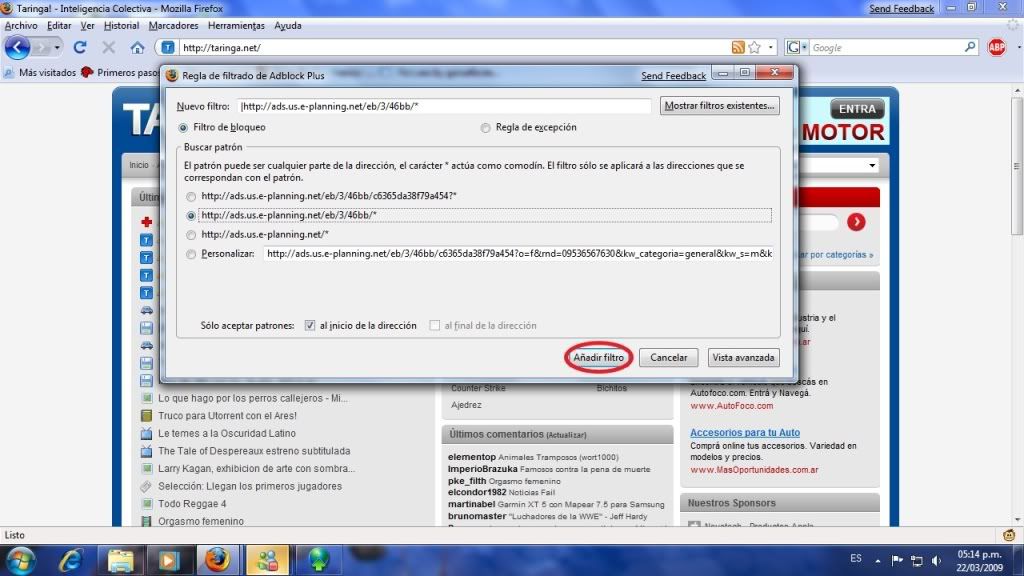The width and height of the screenshot is (1024, 576).
Task: Click the Taringa site favicon in address bar
Action: click(168, 48)
